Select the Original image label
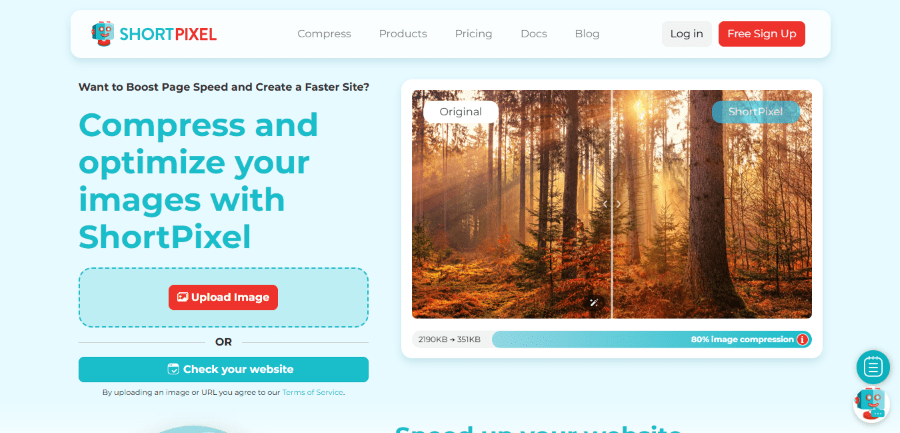Viewport: 900px width, 433px height. 460,112
